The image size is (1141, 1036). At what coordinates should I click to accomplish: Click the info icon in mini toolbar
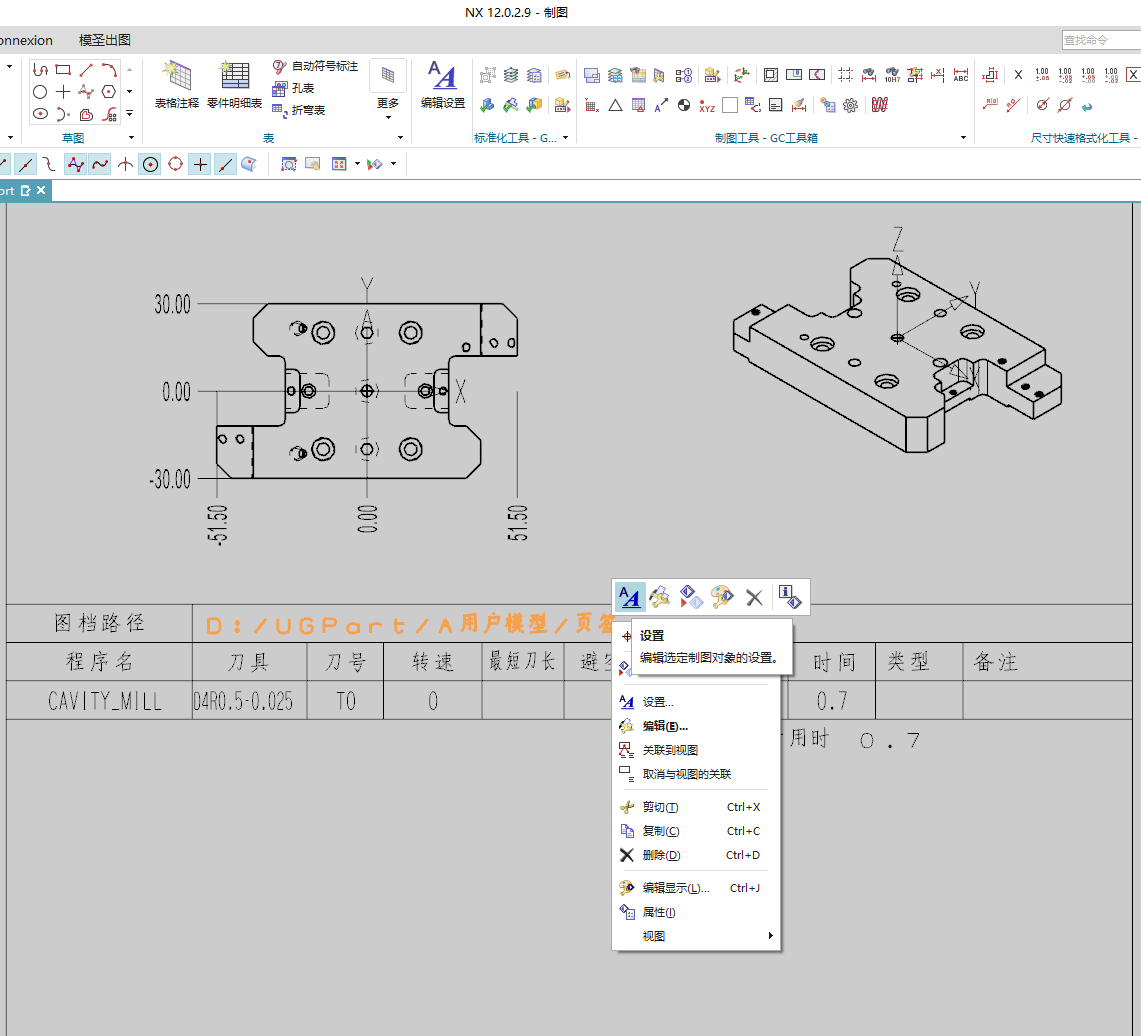(x=790, y=597)
